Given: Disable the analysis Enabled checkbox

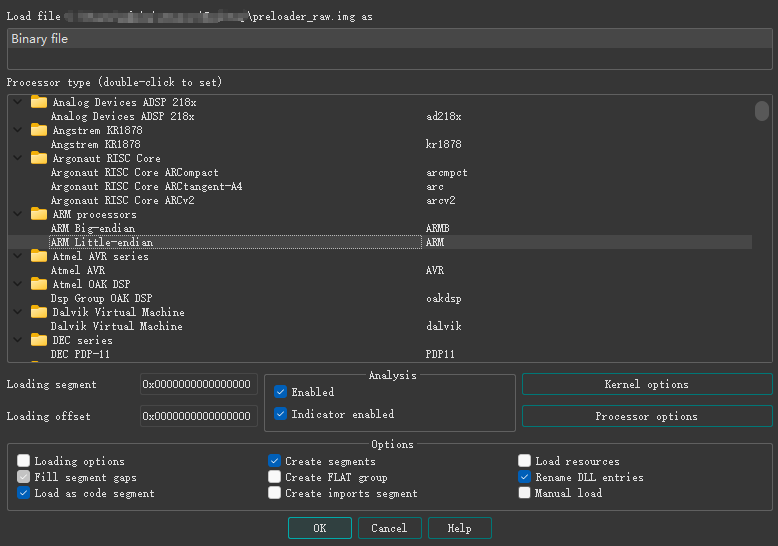Looking at the screenshot, I should (x=281, y=392).
